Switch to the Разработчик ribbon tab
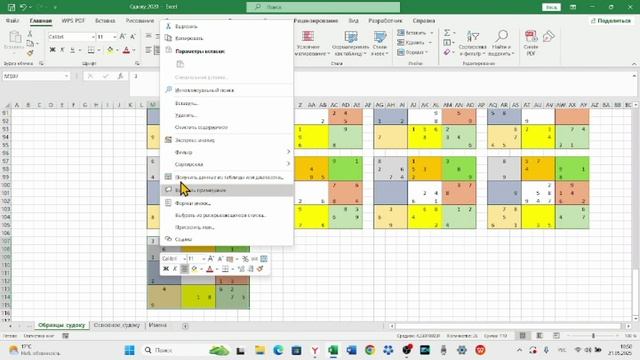Screen dimensions: 640x360 click(385, 20)
